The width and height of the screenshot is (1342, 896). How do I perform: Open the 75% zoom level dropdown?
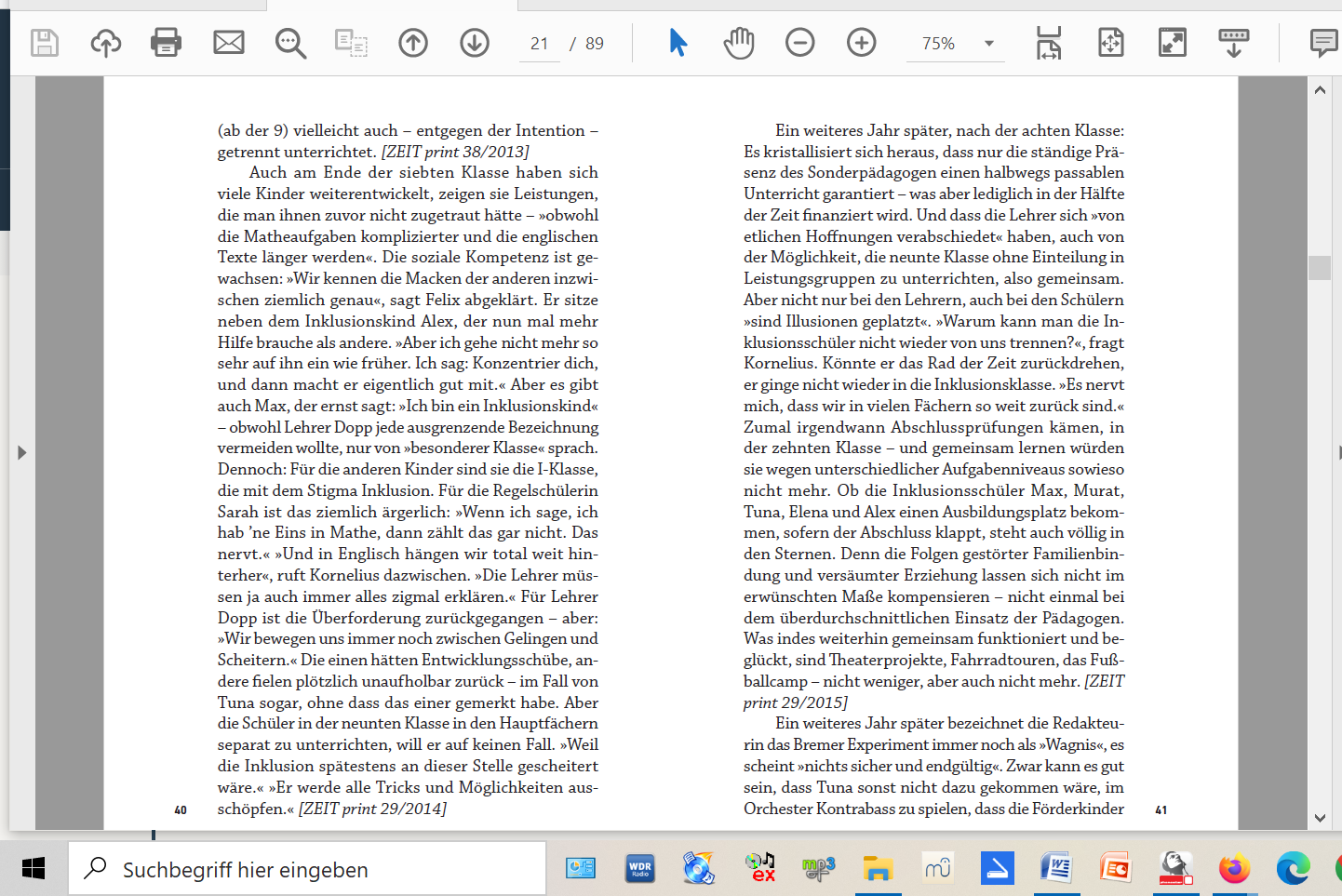coord(988,44)
